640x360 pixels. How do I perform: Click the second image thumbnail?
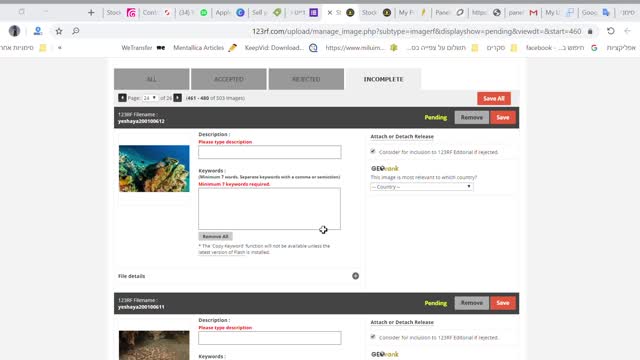click(x=154, y=345)
